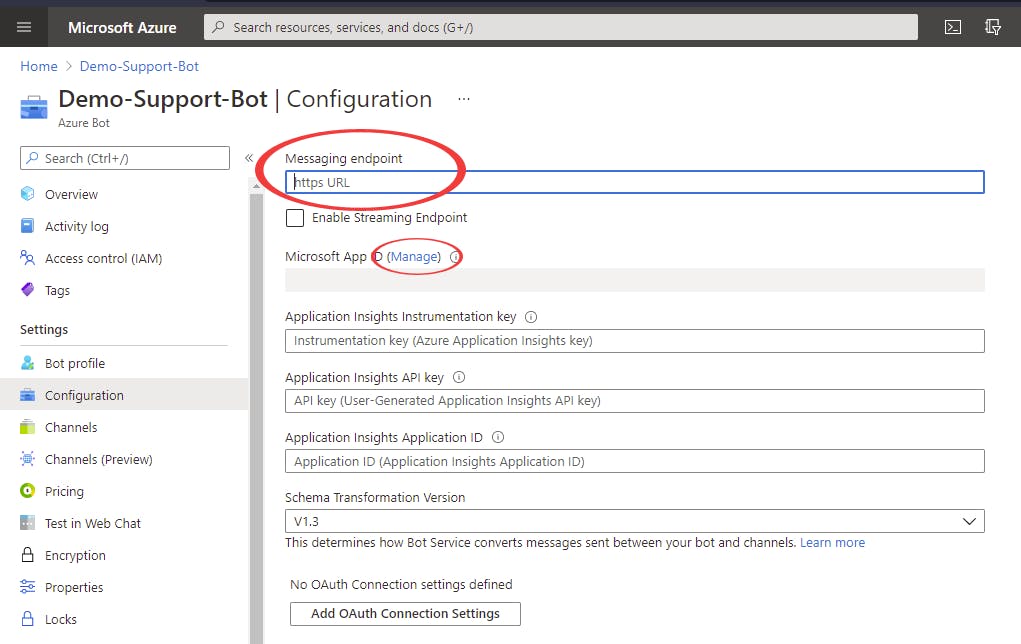Click info icon next to Instrumentation key label
This screenshot has width=1021, height=644.
[x=531, y=317]
